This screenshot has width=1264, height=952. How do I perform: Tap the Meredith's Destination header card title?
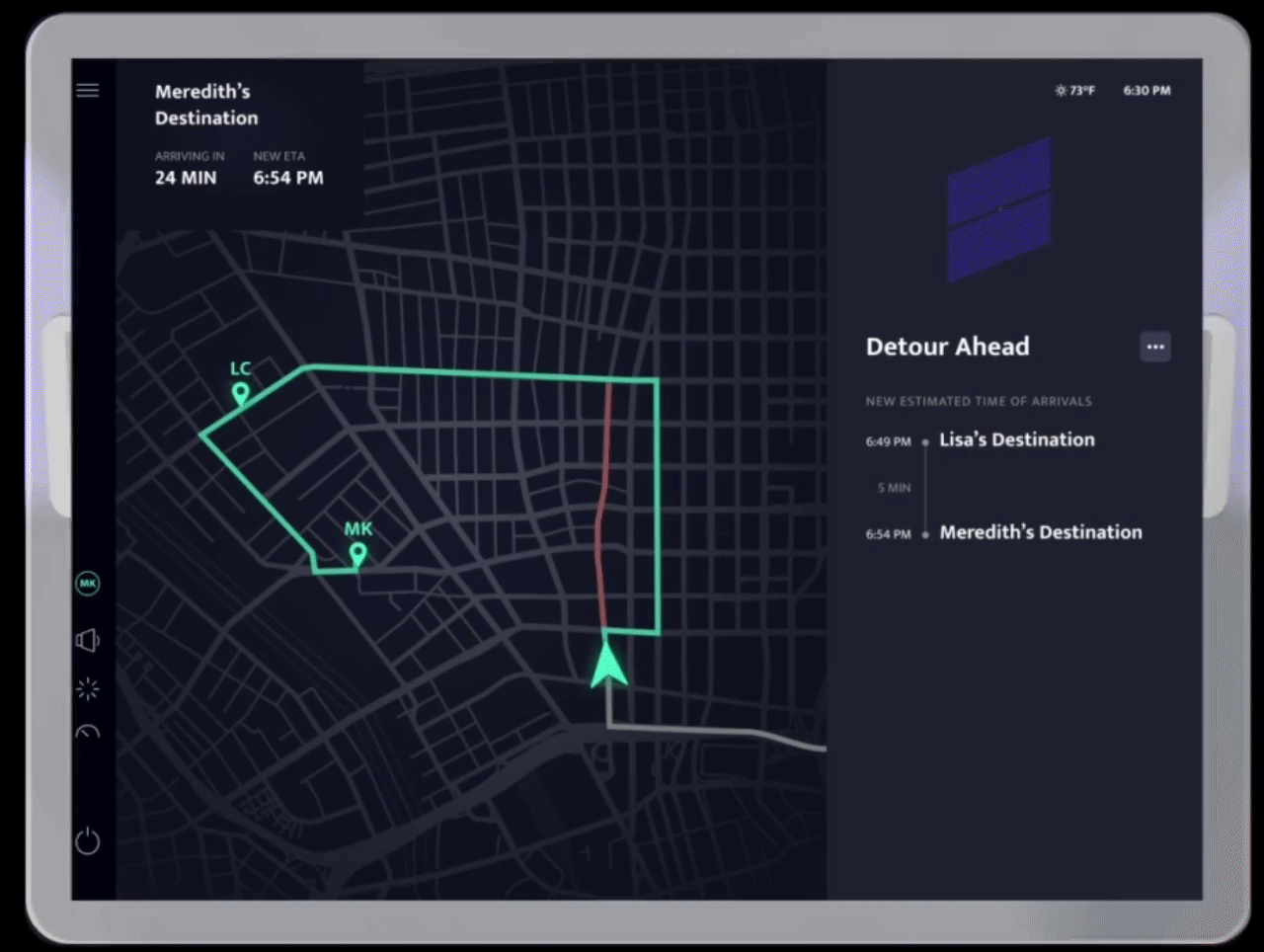coord(206,105)
